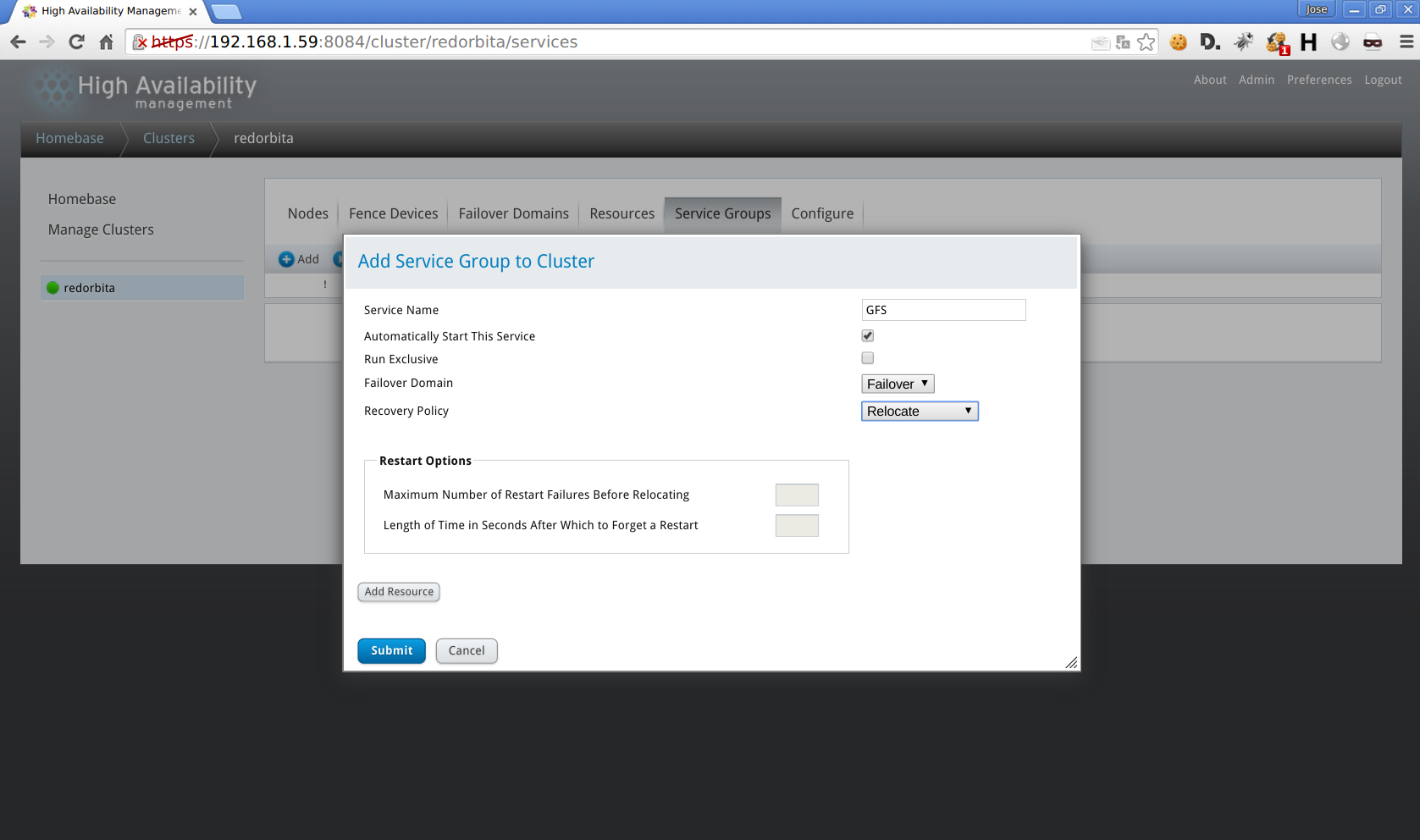Click the browser home icon
The height and width of the screenshot is (840, 1420).
[106, 42]
